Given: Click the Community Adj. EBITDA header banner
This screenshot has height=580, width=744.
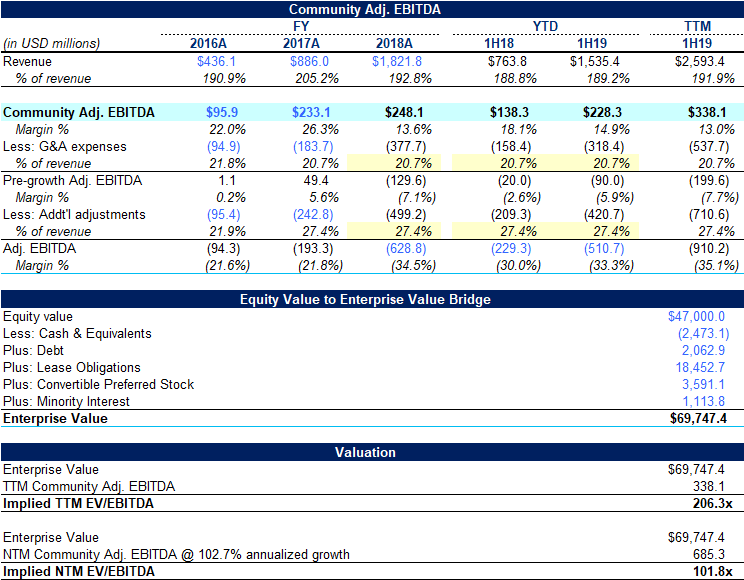Looking at the screenshot, I should (372, 9).
